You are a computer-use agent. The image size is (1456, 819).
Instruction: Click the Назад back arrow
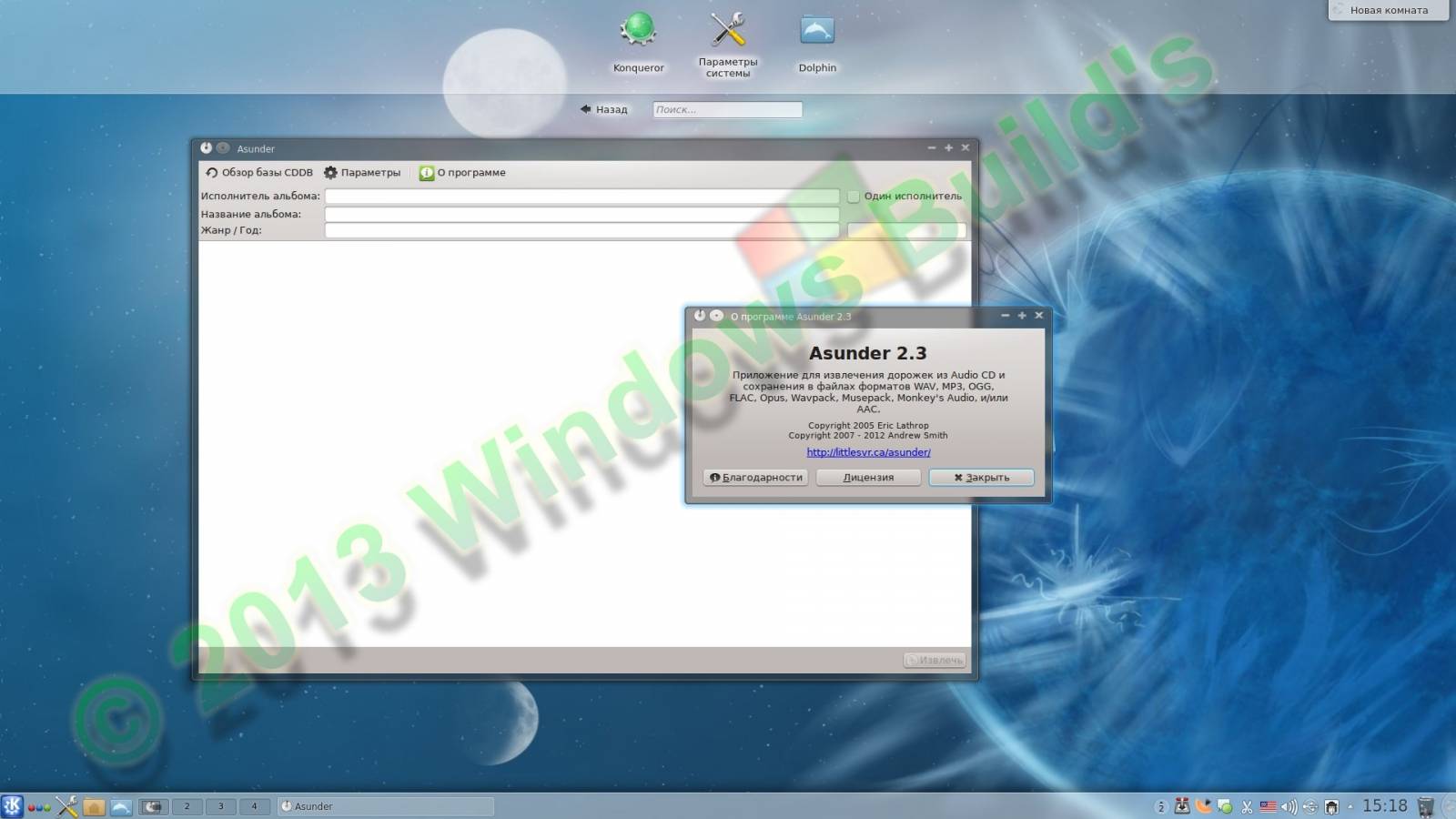(604, 109)
